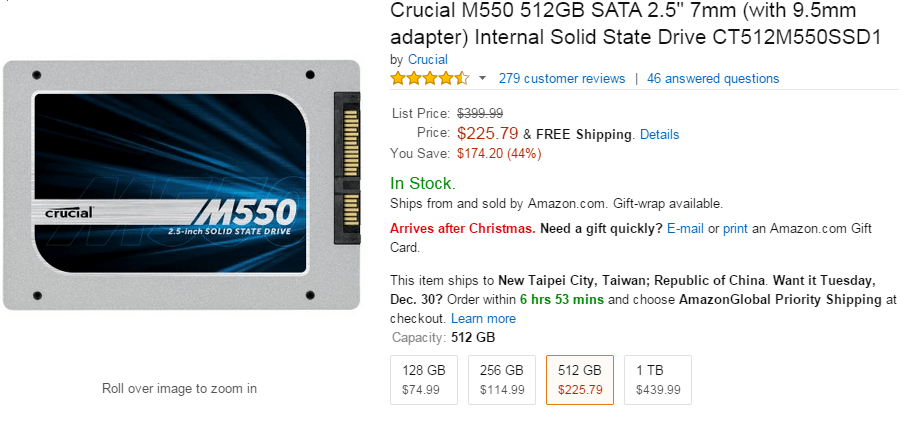The height and width of the screenshot is (421, 902).
Task: Open the 279 customer reviews link
Action: 561,78
